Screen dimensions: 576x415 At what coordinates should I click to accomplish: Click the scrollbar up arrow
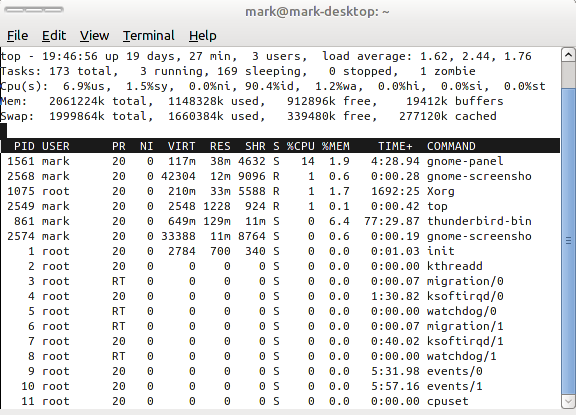click(568, 55)
